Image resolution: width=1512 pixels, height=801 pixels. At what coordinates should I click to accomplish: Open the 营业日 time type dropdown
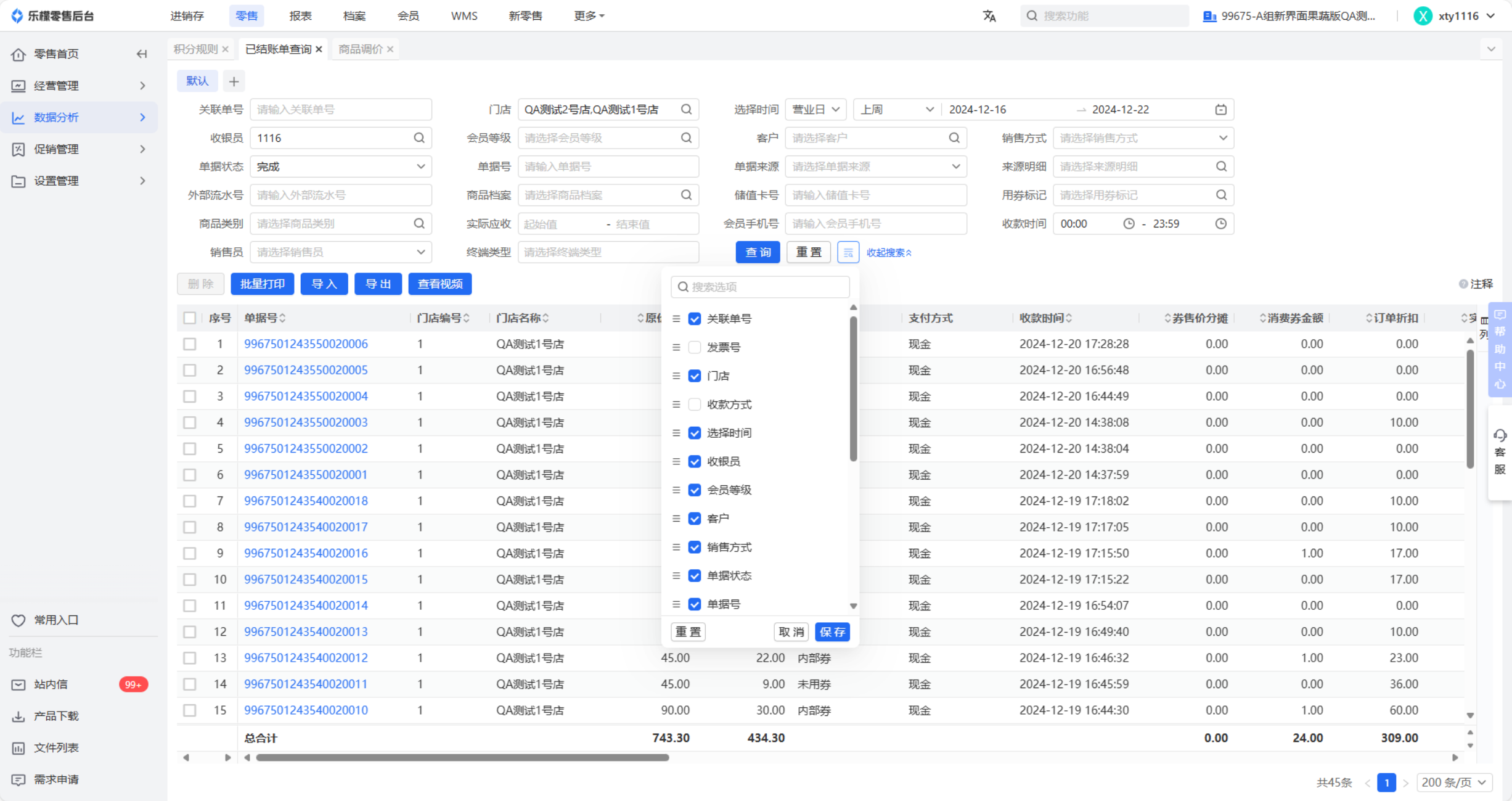point(815,110)
